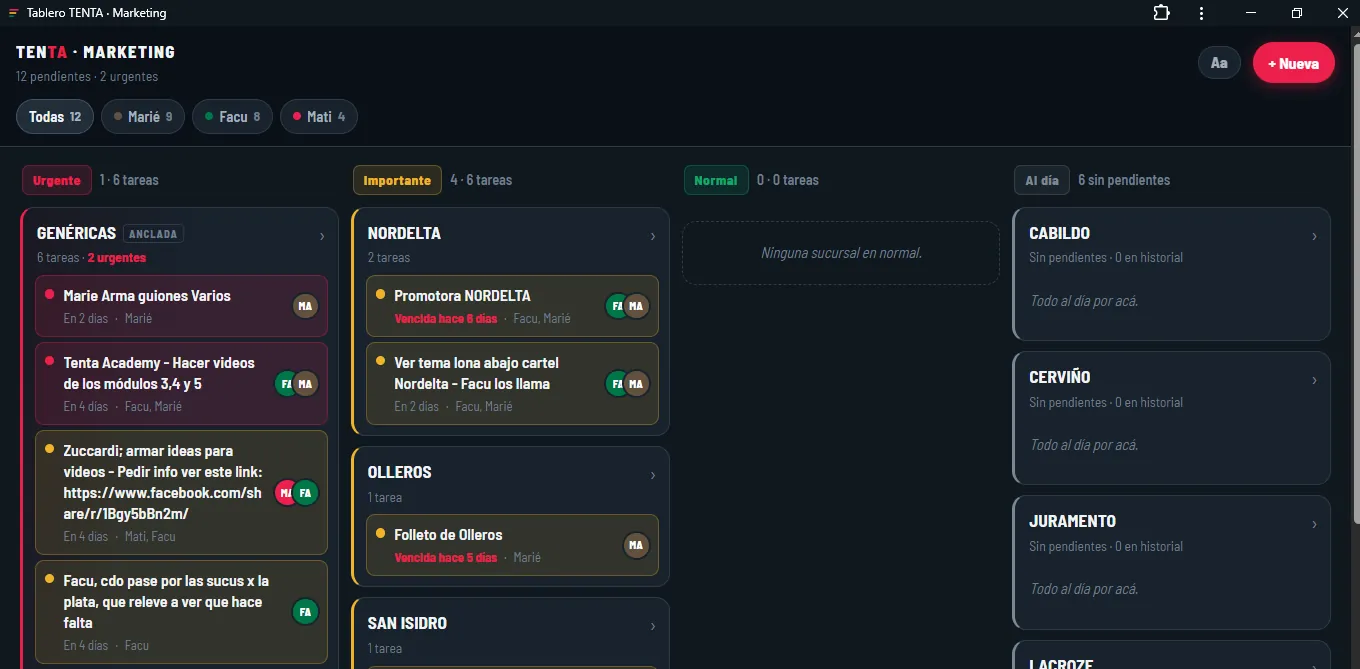1360x669 pixels.
Task: Click MA avatar on Ver tema lona task
Action: 636,384
